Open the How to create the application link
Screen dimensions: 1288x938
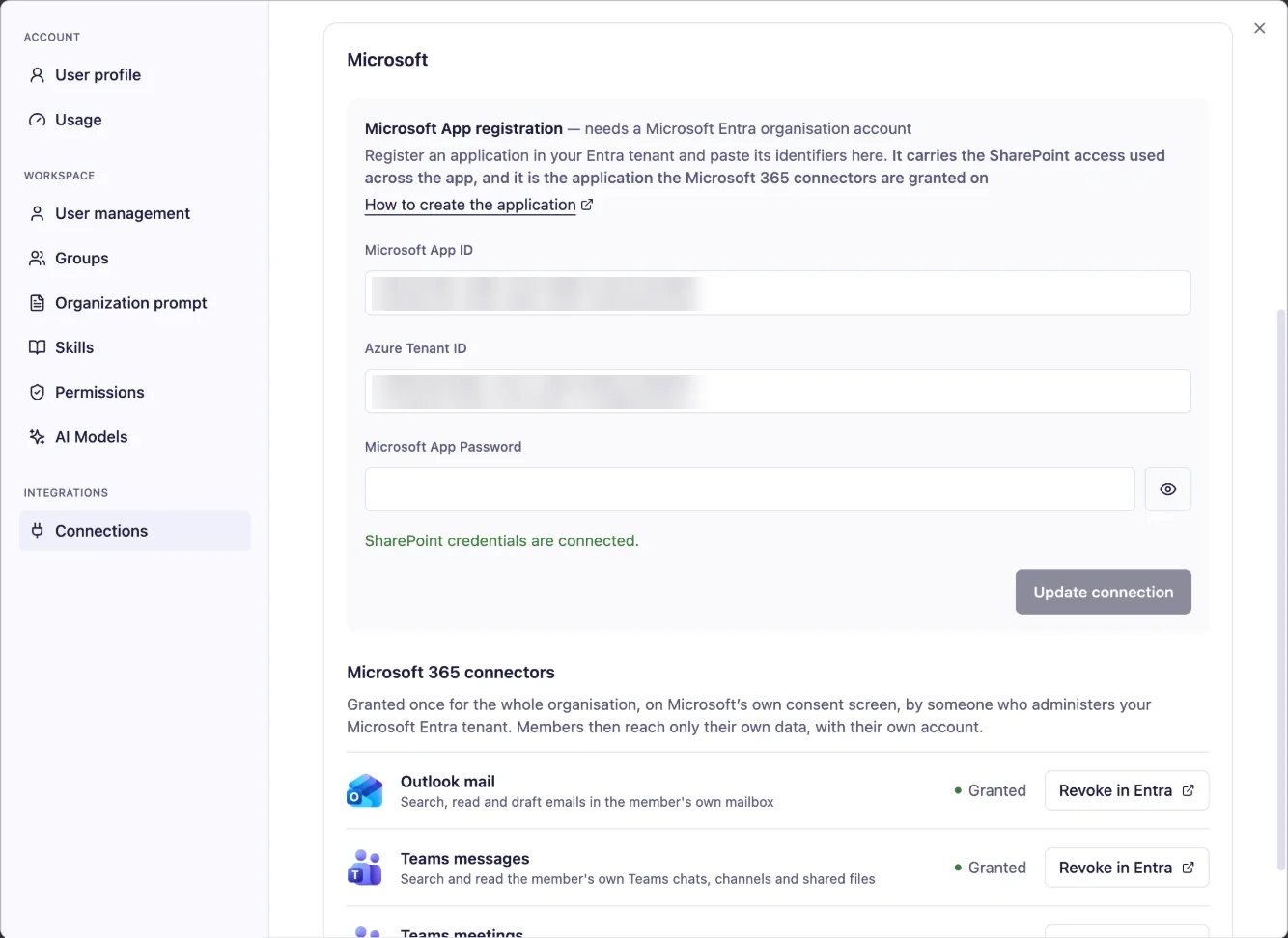click(479, 205)
